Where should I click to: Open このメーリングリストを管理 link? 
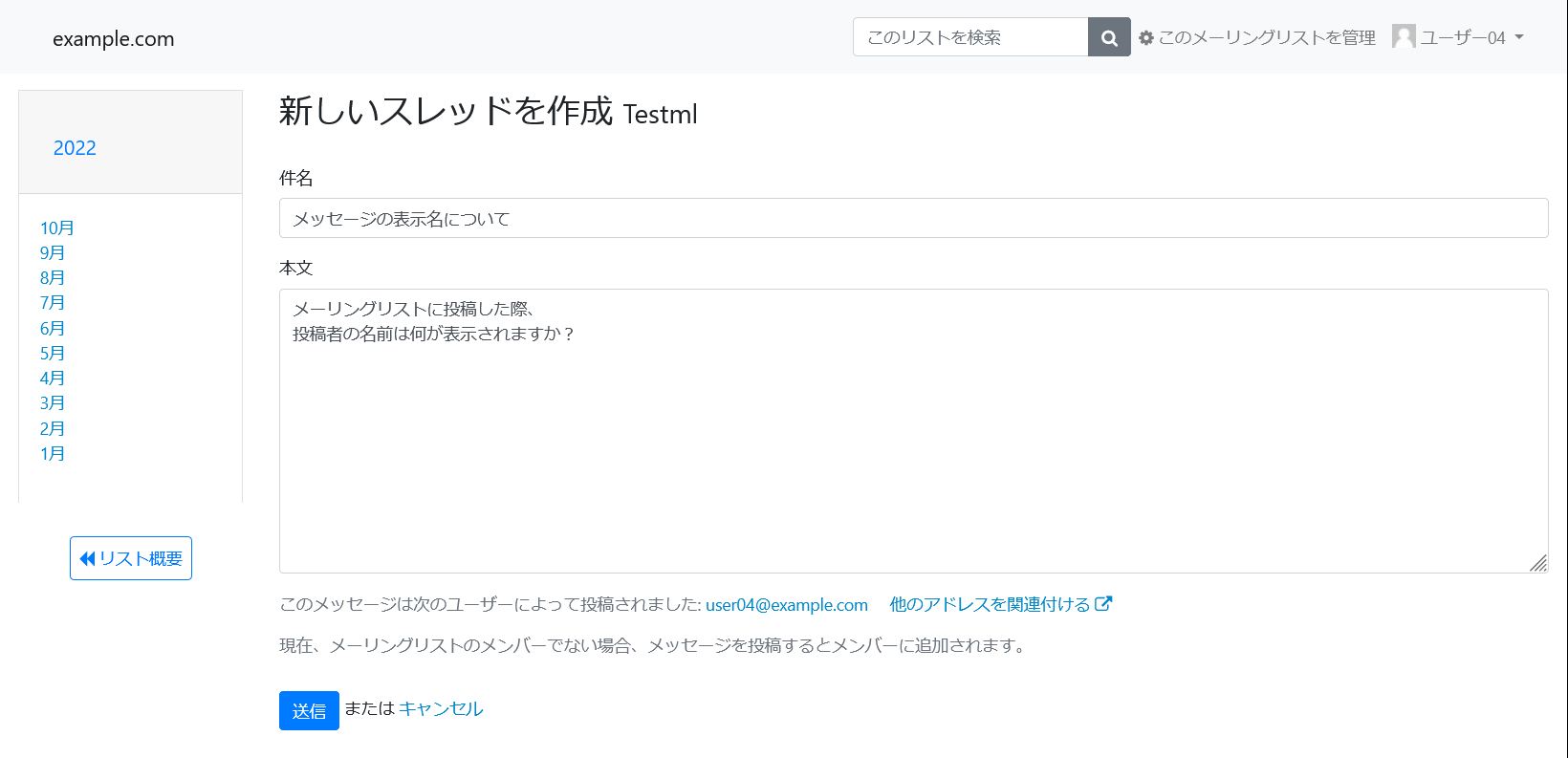click(1257, 38)
